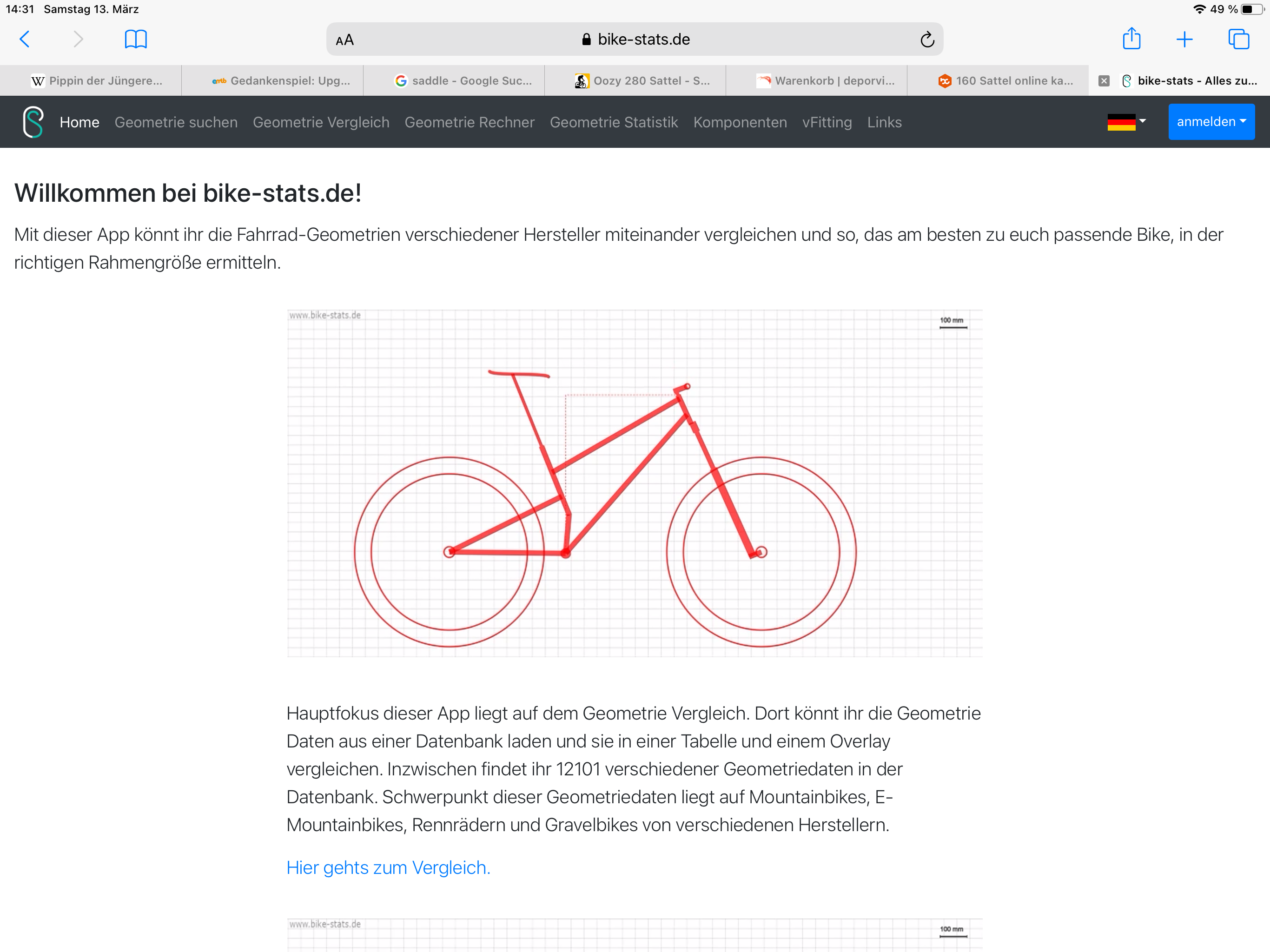
Task: Click the red bike geometry image
Action: coord(635,483)
